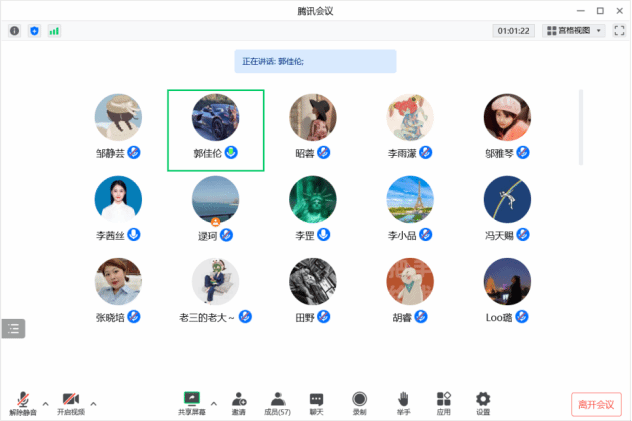Click the meeting timer 01:01:22
The width and height of the screenshot is (632, 421).
point(513,31)
